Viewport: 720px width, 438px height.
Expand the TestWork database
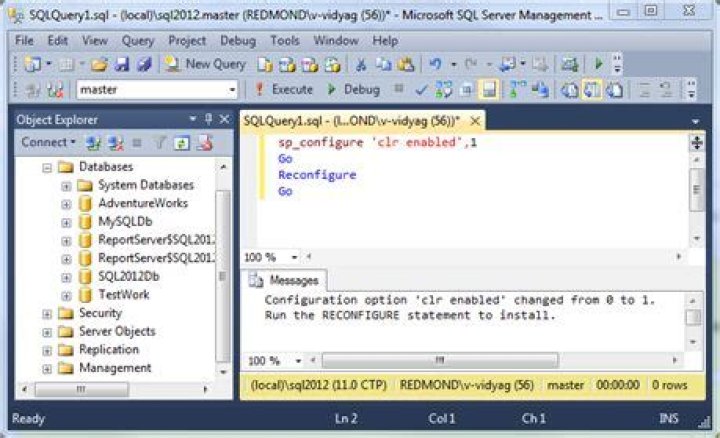(66, 296)
